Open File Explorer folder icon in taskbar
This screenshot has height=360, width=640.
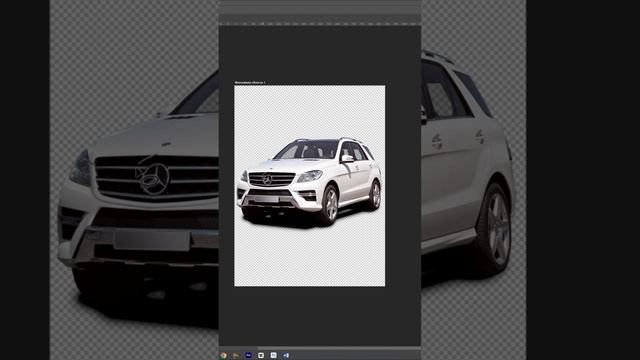click(236, 356)
